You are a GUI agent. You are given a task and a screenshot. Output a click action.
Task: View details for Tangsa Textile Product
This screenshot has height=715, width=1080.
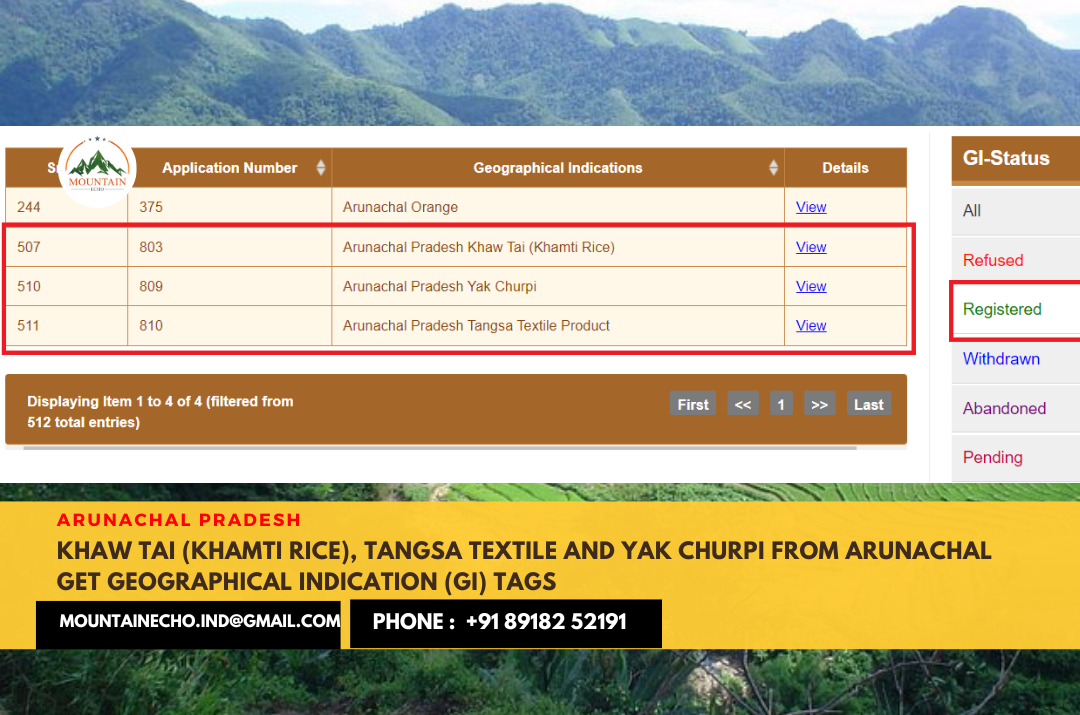(x=811, y=325)
